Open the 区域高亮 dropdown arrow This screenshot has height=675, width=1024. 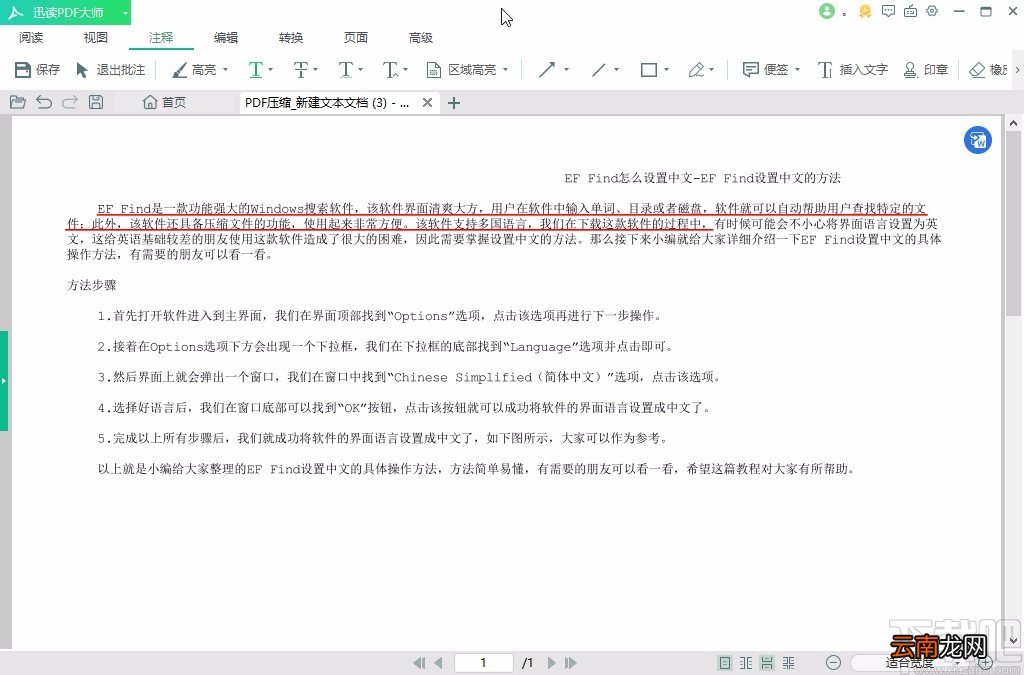(505, 69)
